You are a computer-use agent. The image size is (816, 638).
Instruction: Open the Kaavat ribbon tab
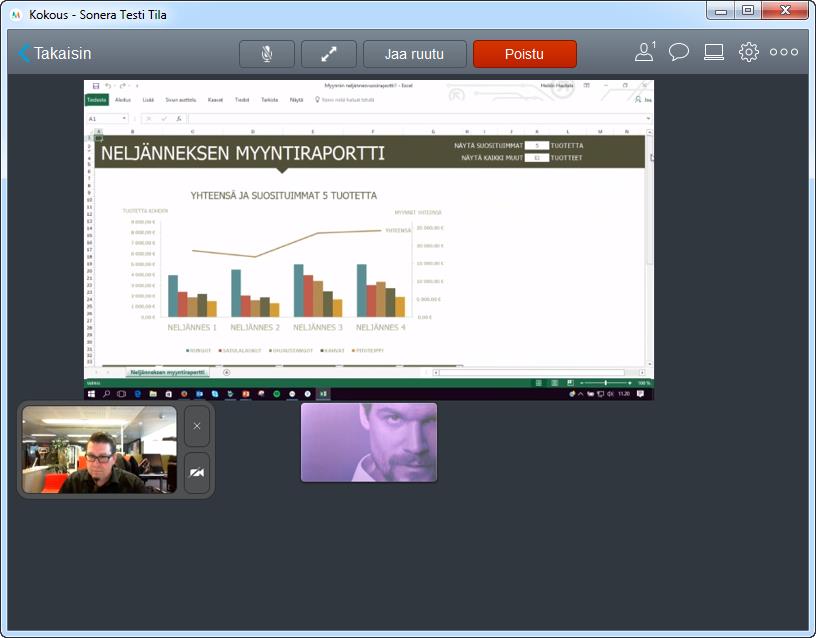215,100
